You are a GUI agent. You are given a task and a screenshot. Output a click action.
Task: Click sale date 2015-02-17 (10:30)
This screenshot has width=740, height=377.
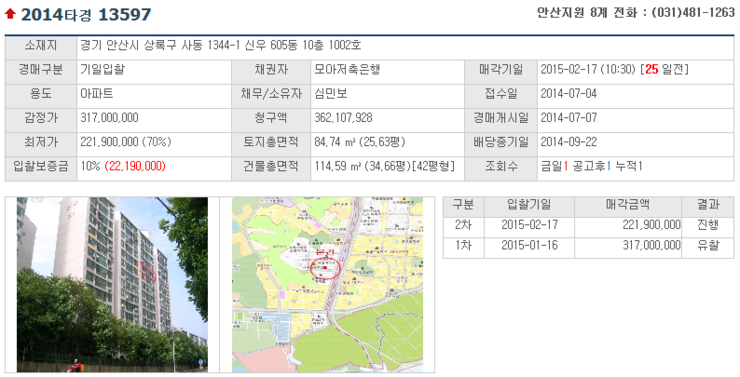[588, 69]
